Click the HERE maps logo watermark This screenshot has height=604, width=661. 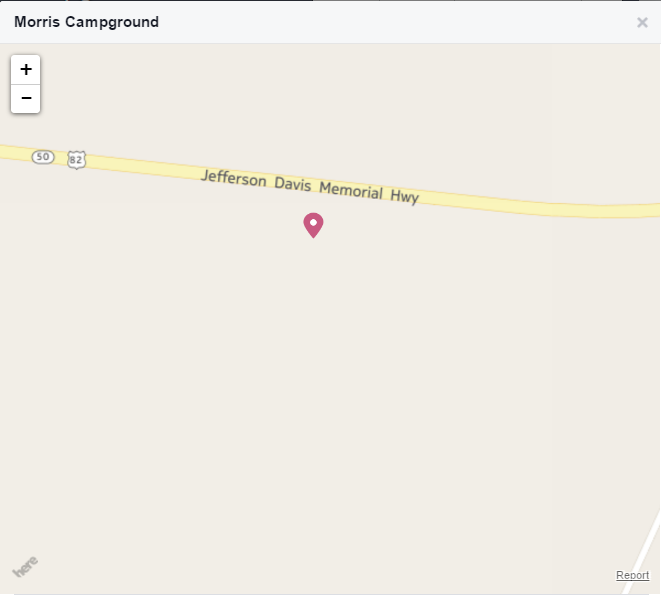[25, 566]
